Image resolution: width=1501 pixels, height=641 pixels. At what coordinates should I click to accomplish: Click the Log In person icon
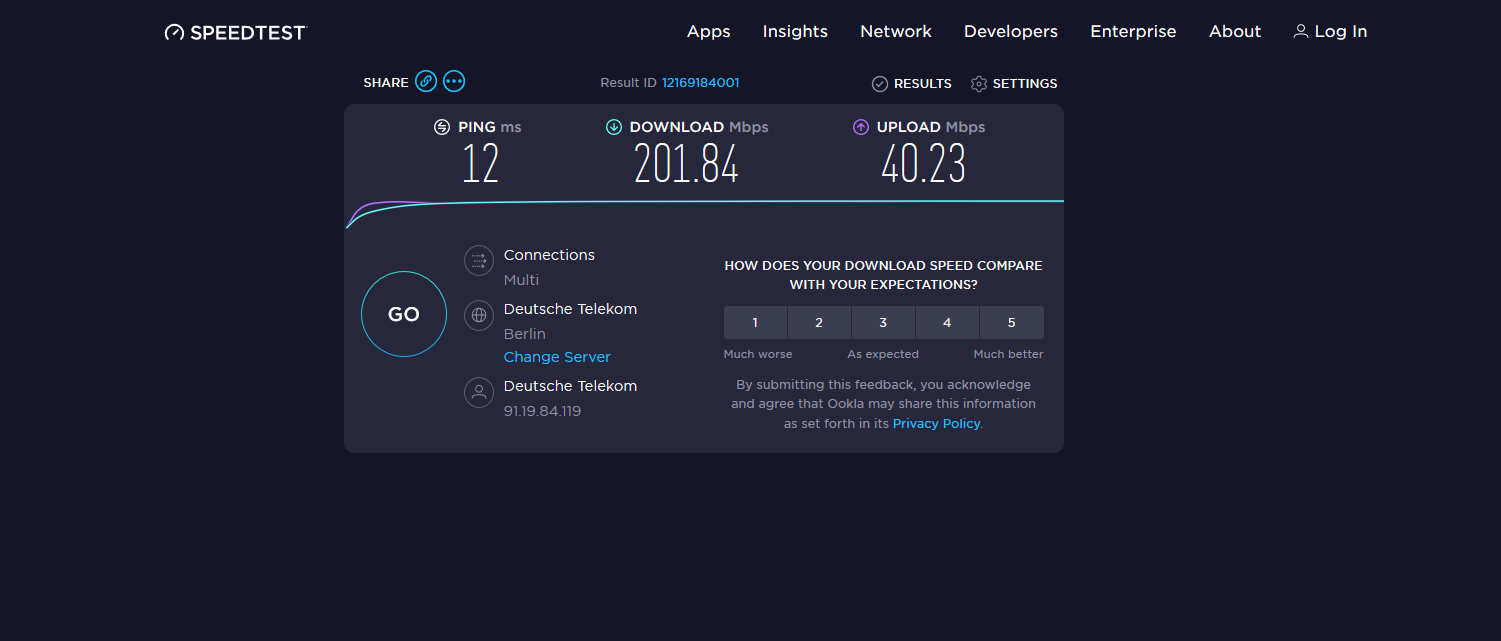coord(1301,31)
